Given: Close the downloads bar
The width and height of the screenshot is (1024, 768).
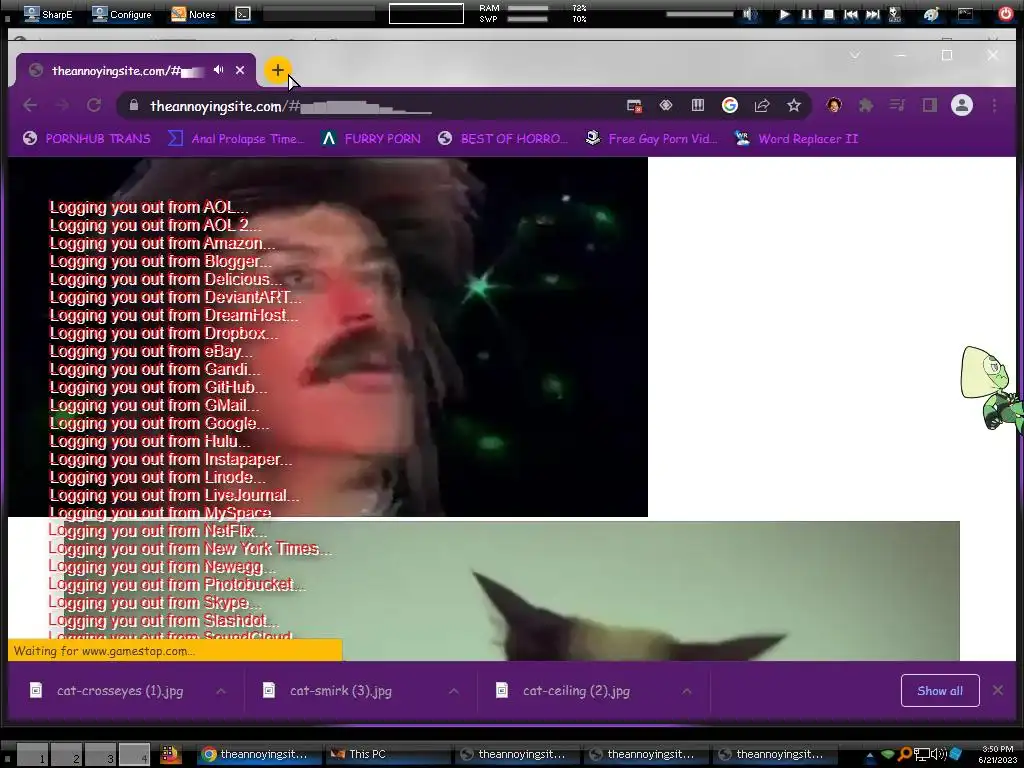Looking at the screenshot, I should (x=997, y=690).
